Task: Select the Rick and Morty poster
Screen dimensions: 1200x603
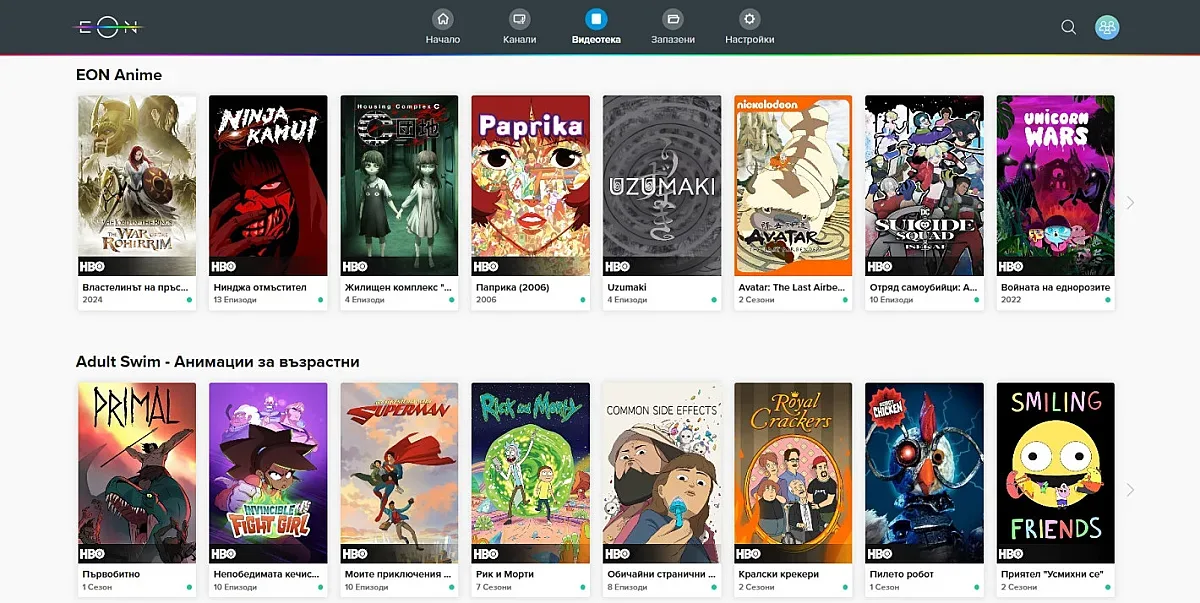Action: pyautogui.click(x=530, y=472)
